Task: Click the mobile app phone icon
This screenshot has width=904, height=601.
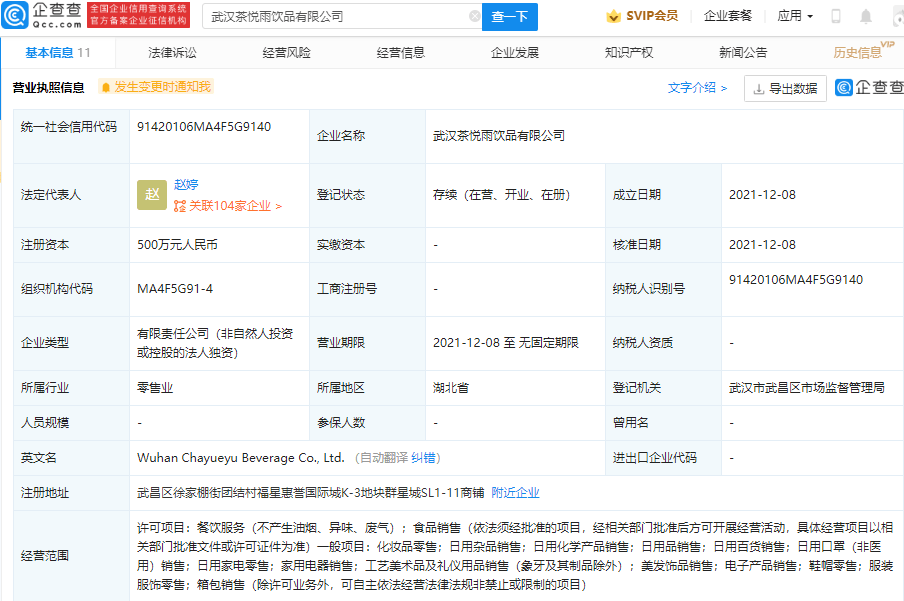Action: coord(835,16)
